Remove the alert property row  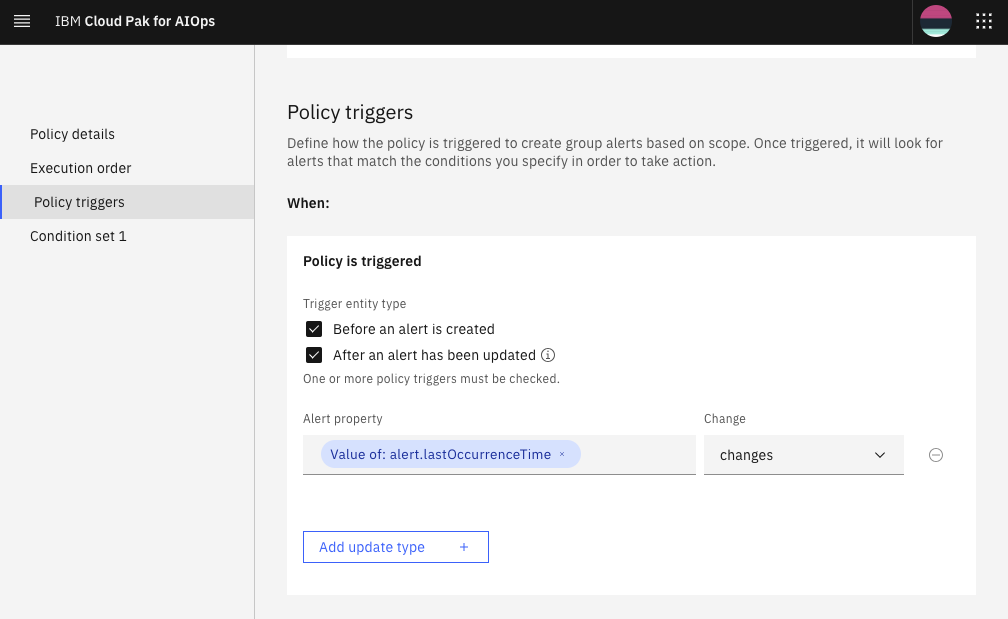tap(935, 455)
